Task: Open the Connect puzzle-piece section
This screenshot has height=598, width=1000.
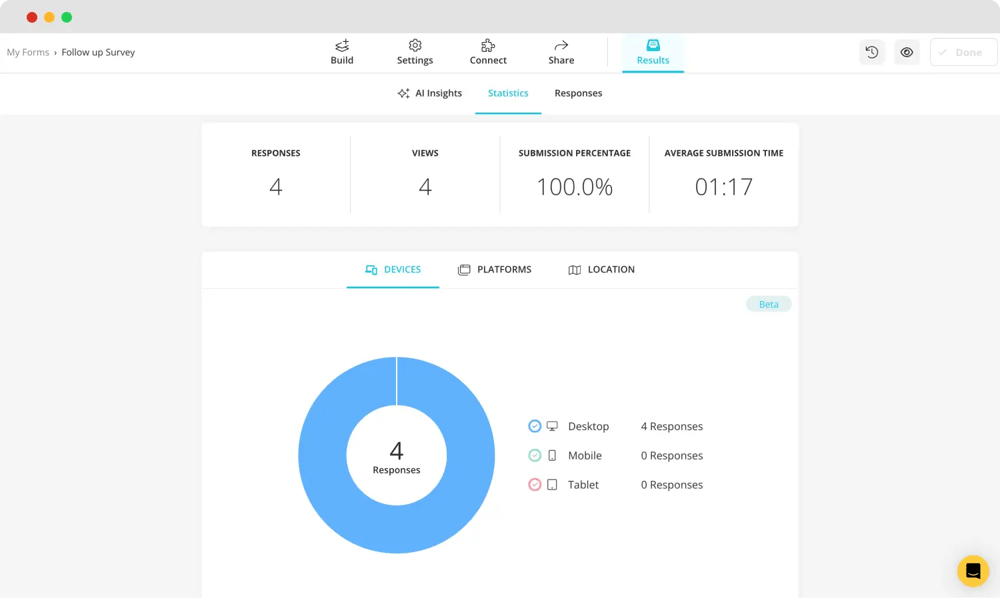Action: click(x=488, y=52)
